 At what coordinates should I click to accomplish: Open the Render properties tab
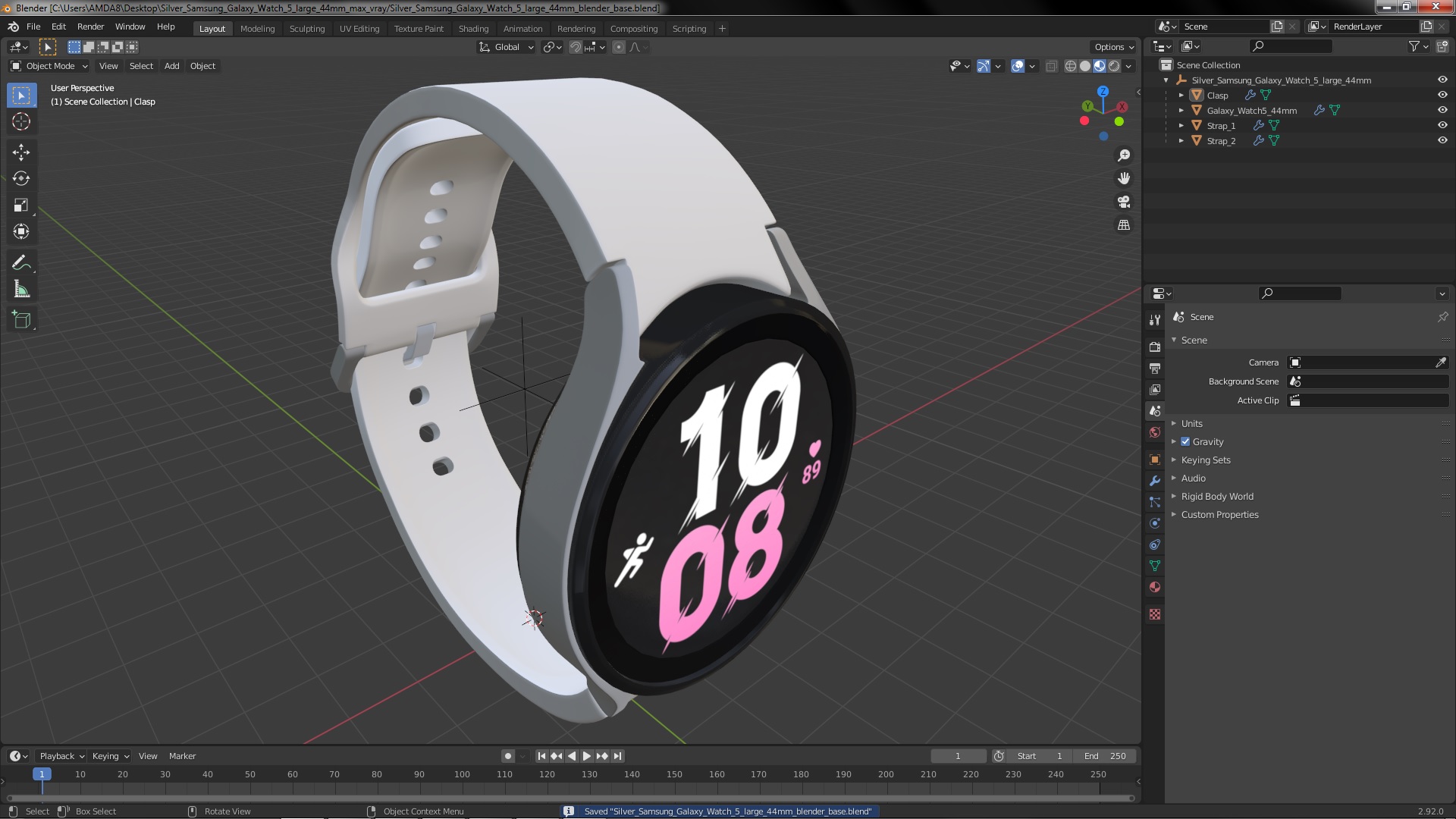1155,347
